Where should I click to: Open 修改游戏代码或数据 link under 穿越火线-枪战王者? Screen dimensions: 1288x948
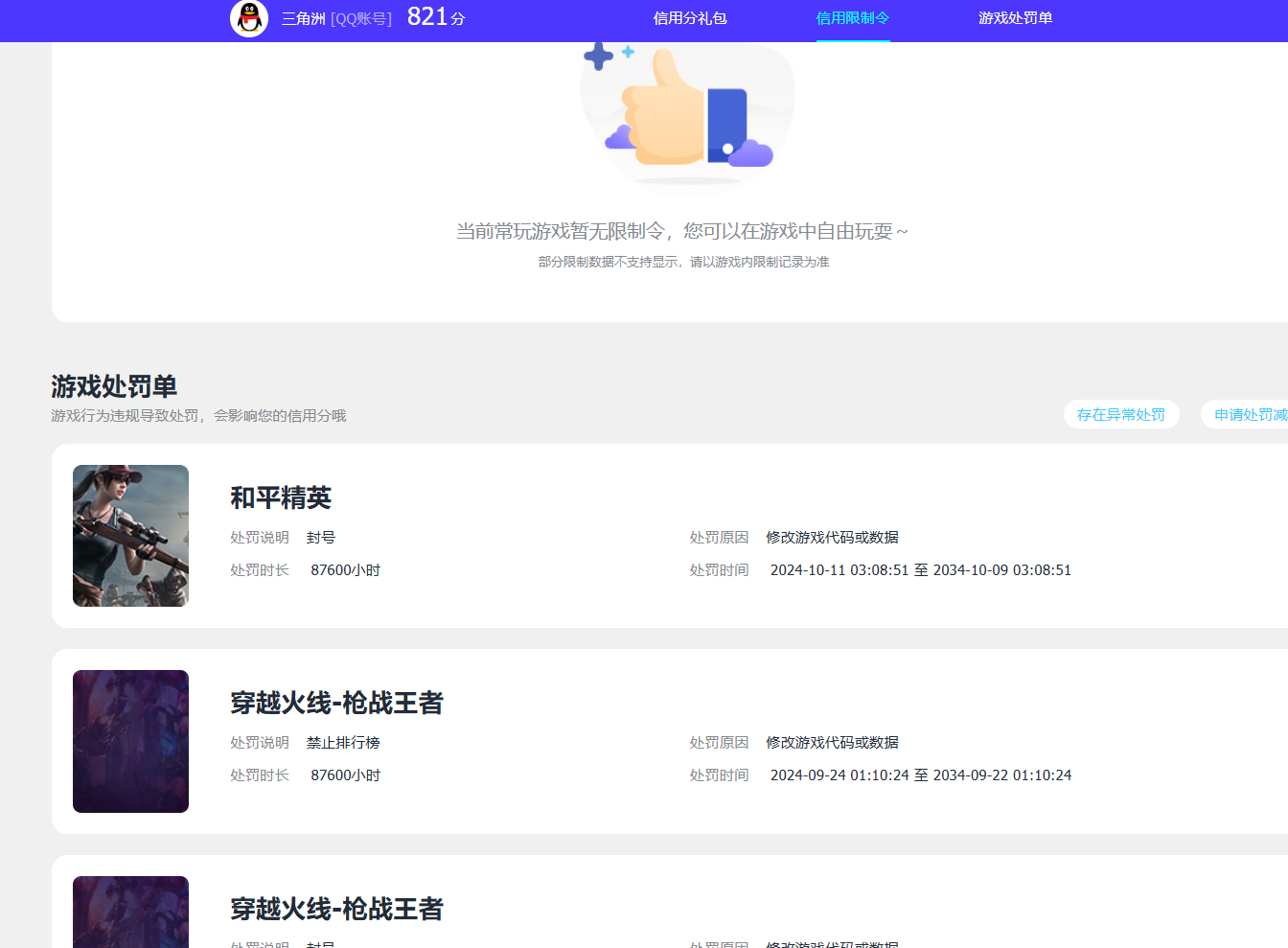click(x=830, y=742)
